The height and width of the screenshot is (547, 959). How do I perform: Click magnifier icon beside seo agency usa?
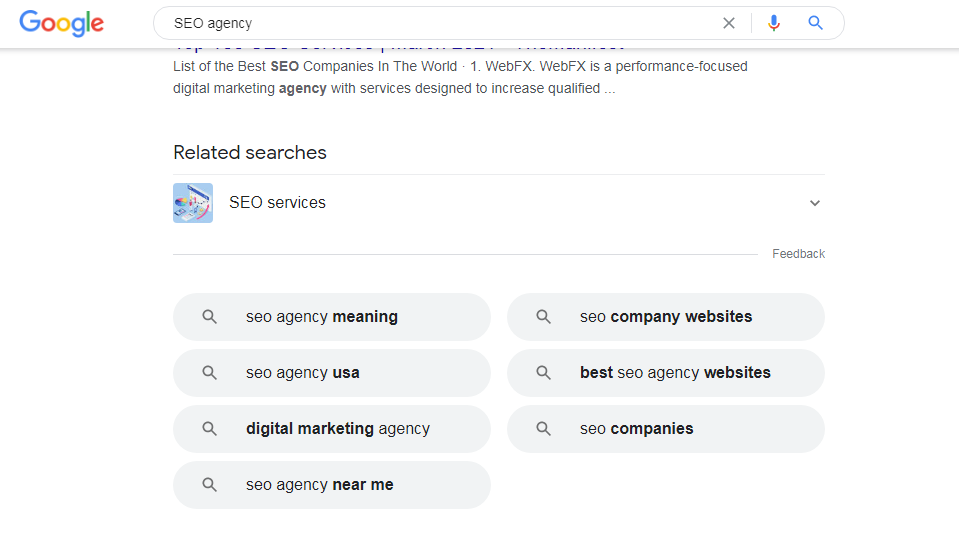(x=210, y=373)
